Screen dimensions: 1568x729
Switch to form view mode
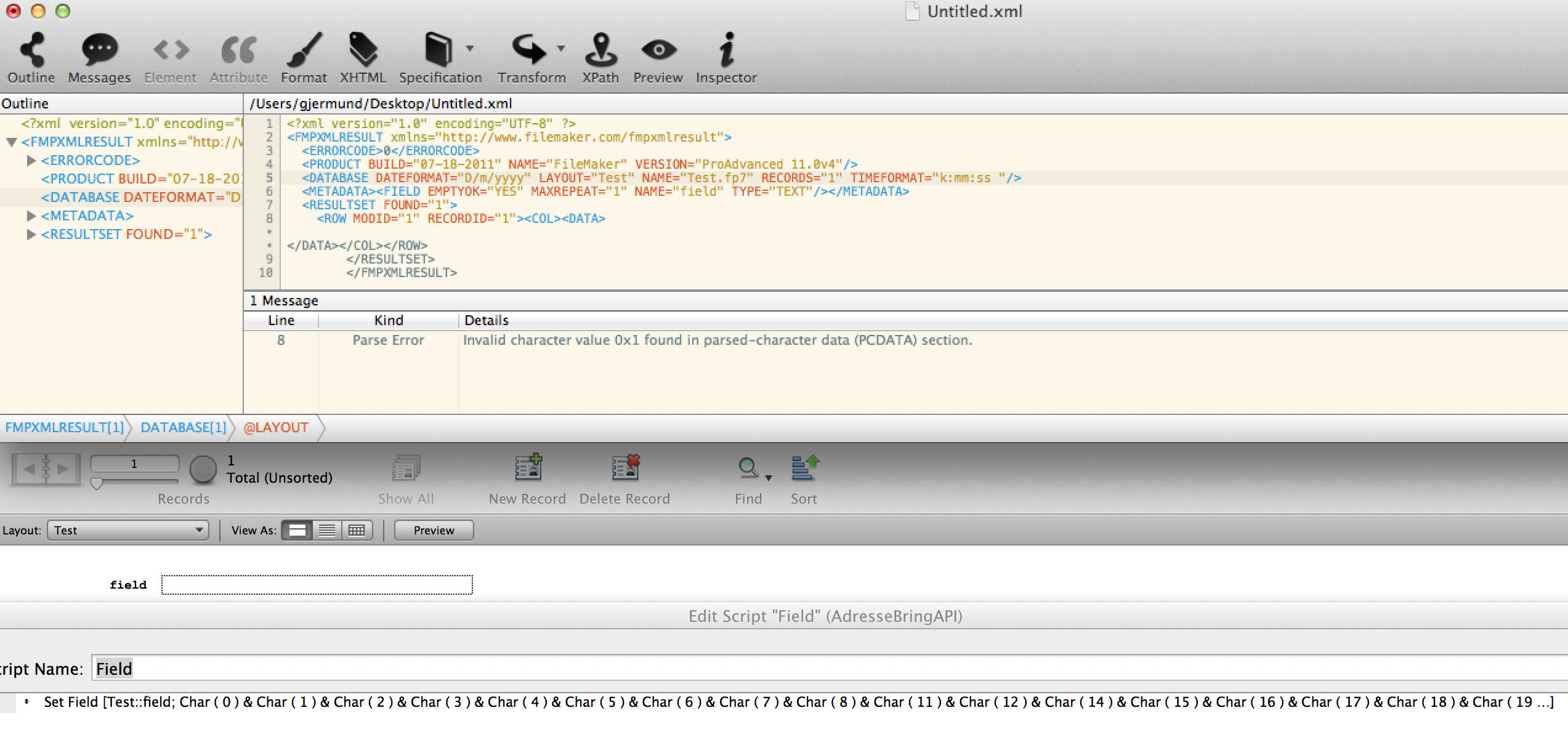click(x=297, y=530)
